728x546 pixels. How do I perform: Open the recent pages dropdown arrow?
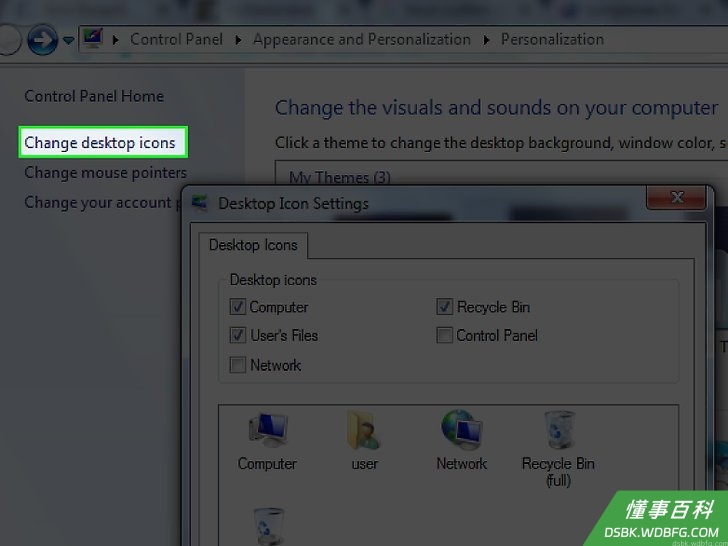click(x=69, y=41)
